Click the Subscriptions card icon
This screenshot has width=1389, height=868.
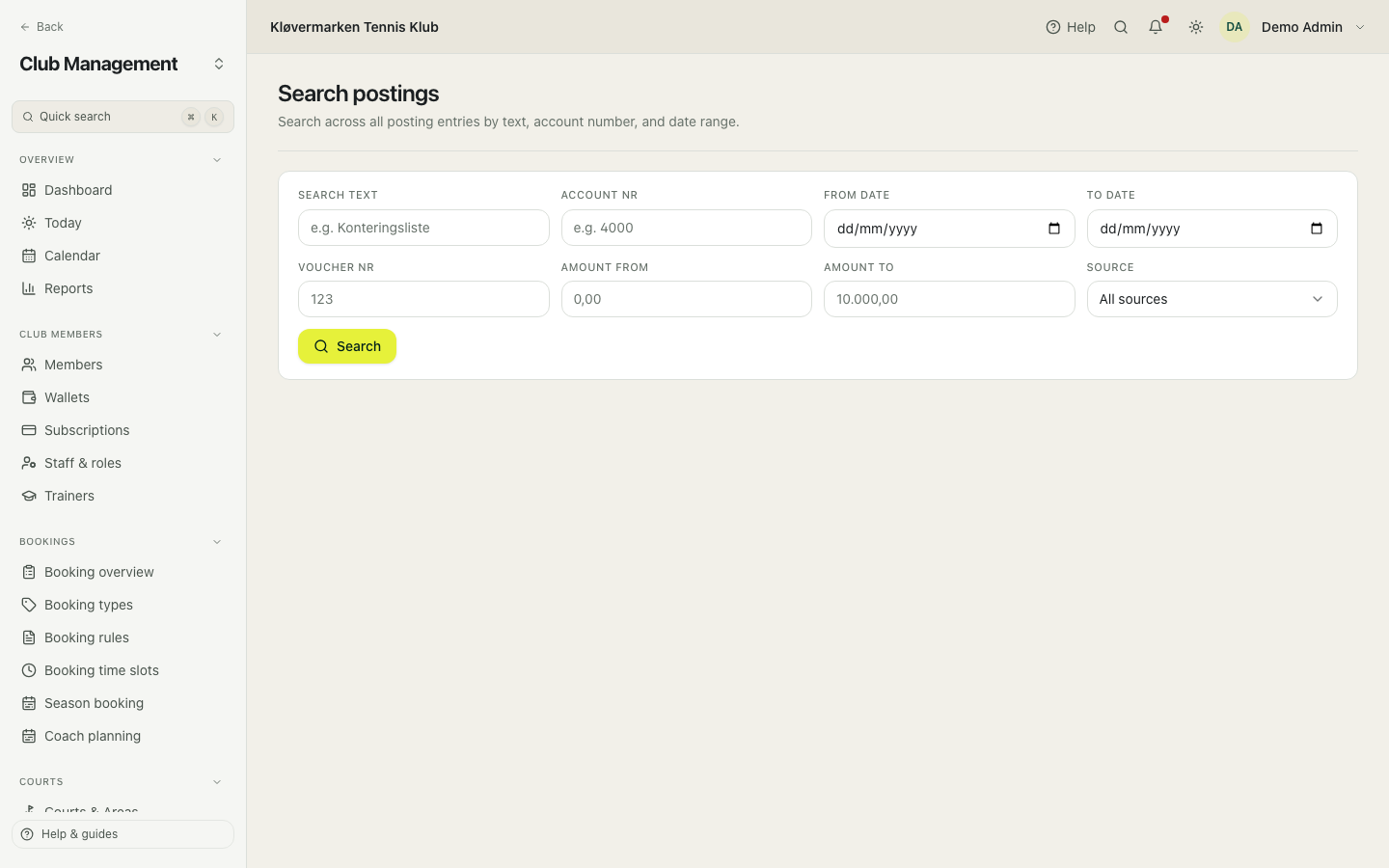tap(29, 430)
